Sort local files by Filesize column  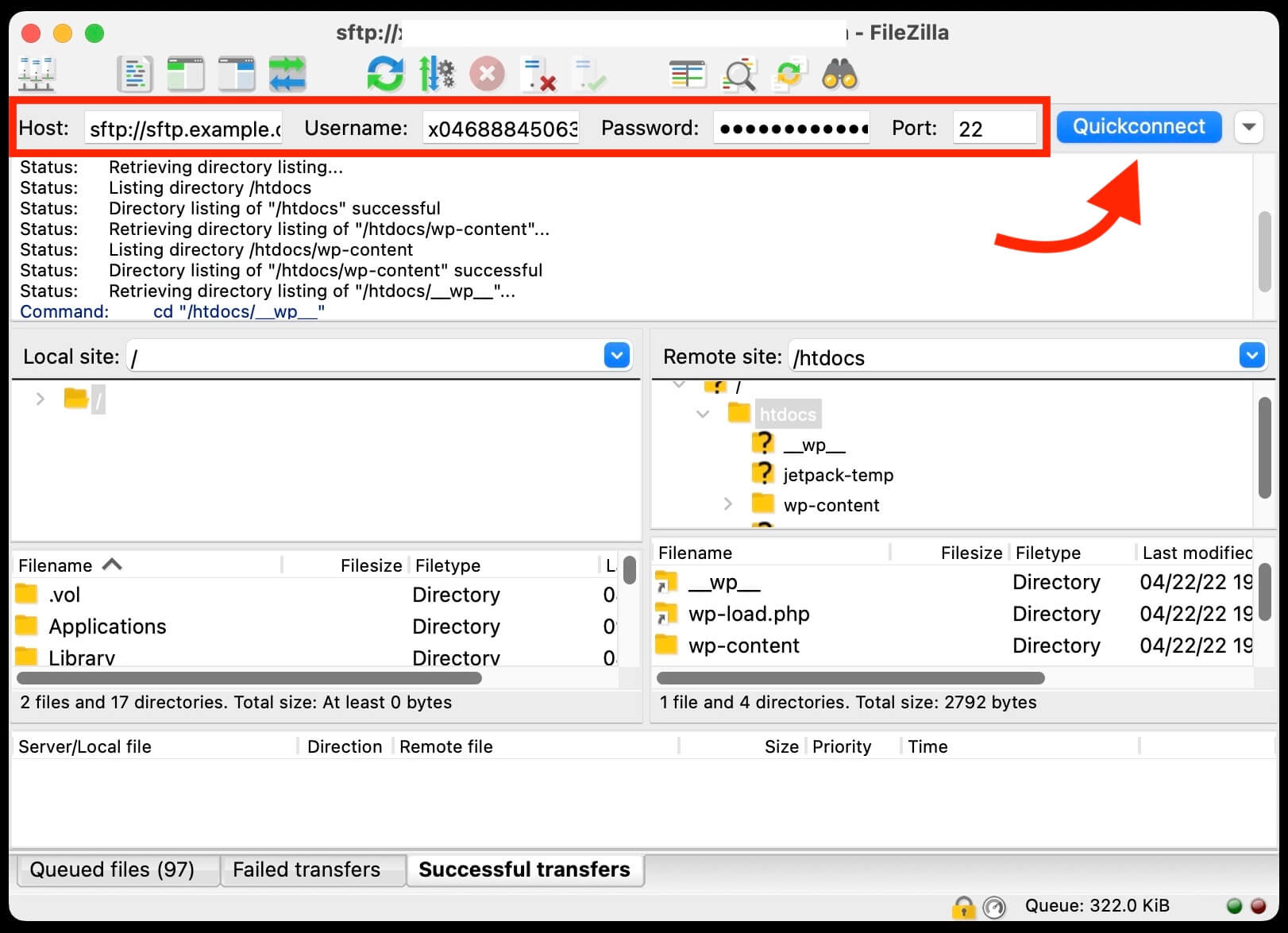pos(345,565)
